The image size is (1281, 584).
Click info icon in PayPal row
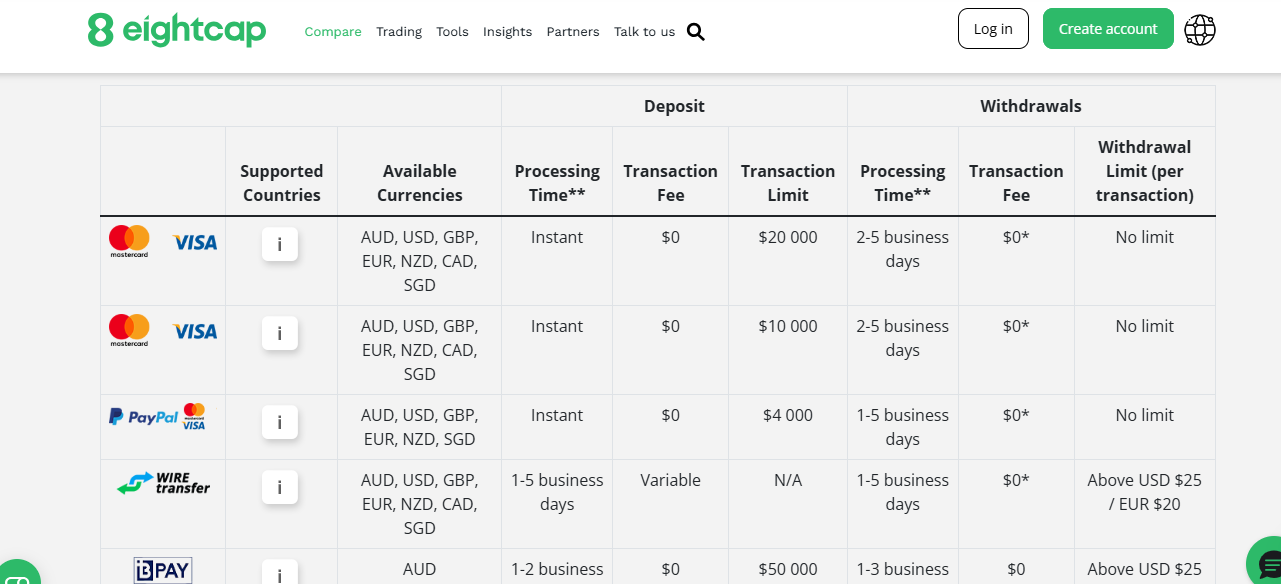point(280,422)
